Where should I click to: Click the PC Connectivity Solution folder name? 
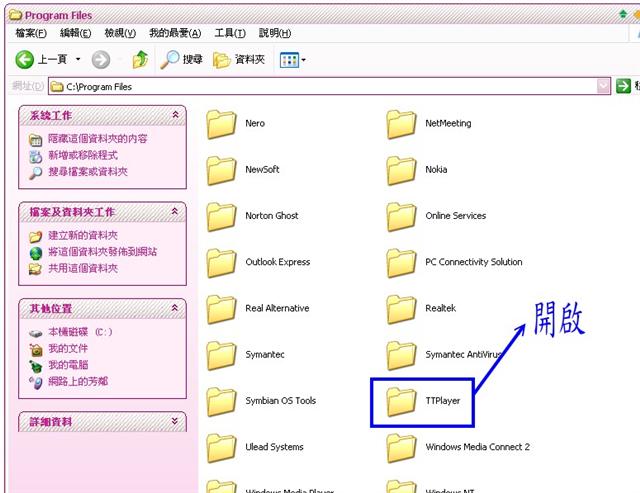pyautogui.click(x=473, y=262)
